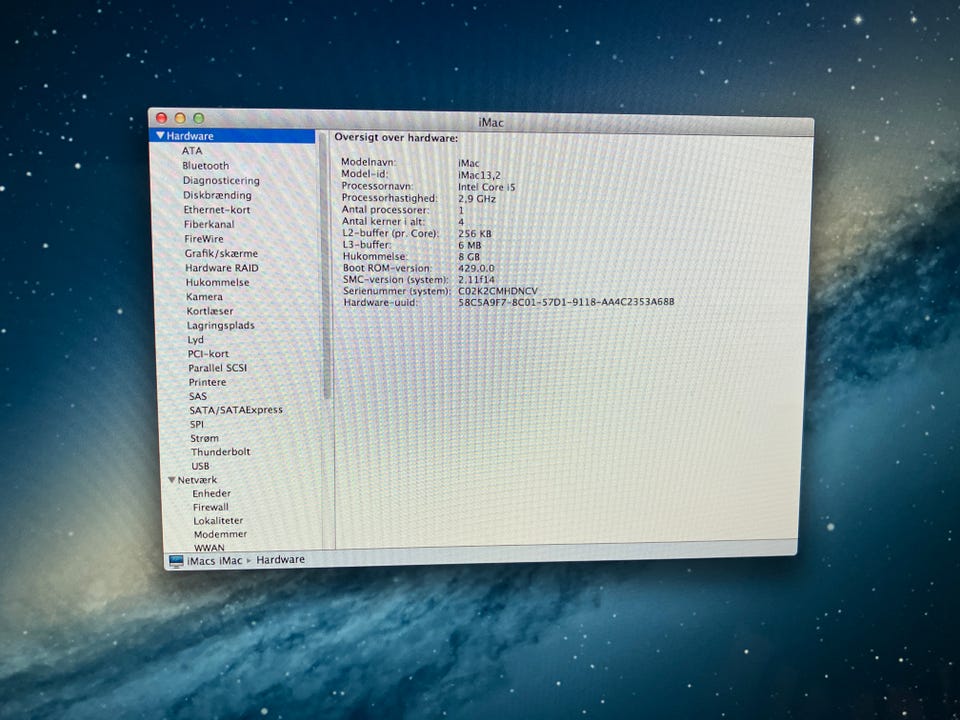Click the L3-buffer value '6 MB'
The image size is (960, 720).
click(470, 246)
